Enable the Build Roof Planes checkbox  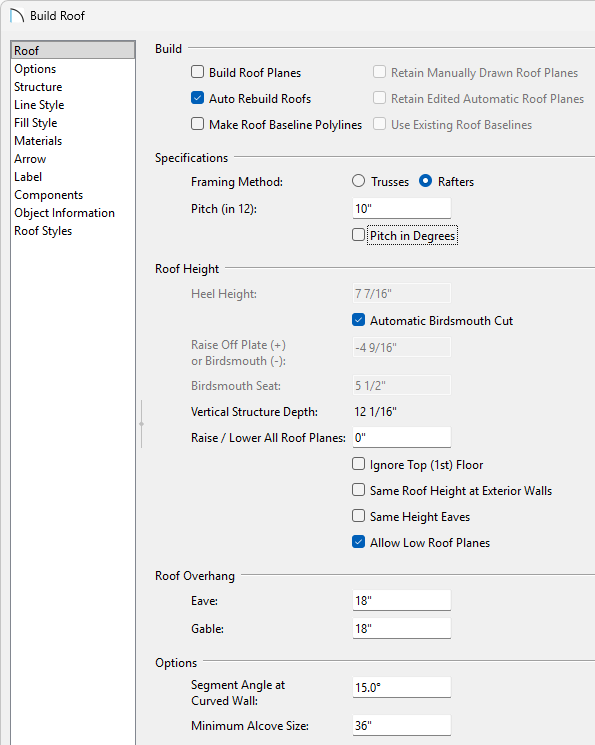(197, 72)
